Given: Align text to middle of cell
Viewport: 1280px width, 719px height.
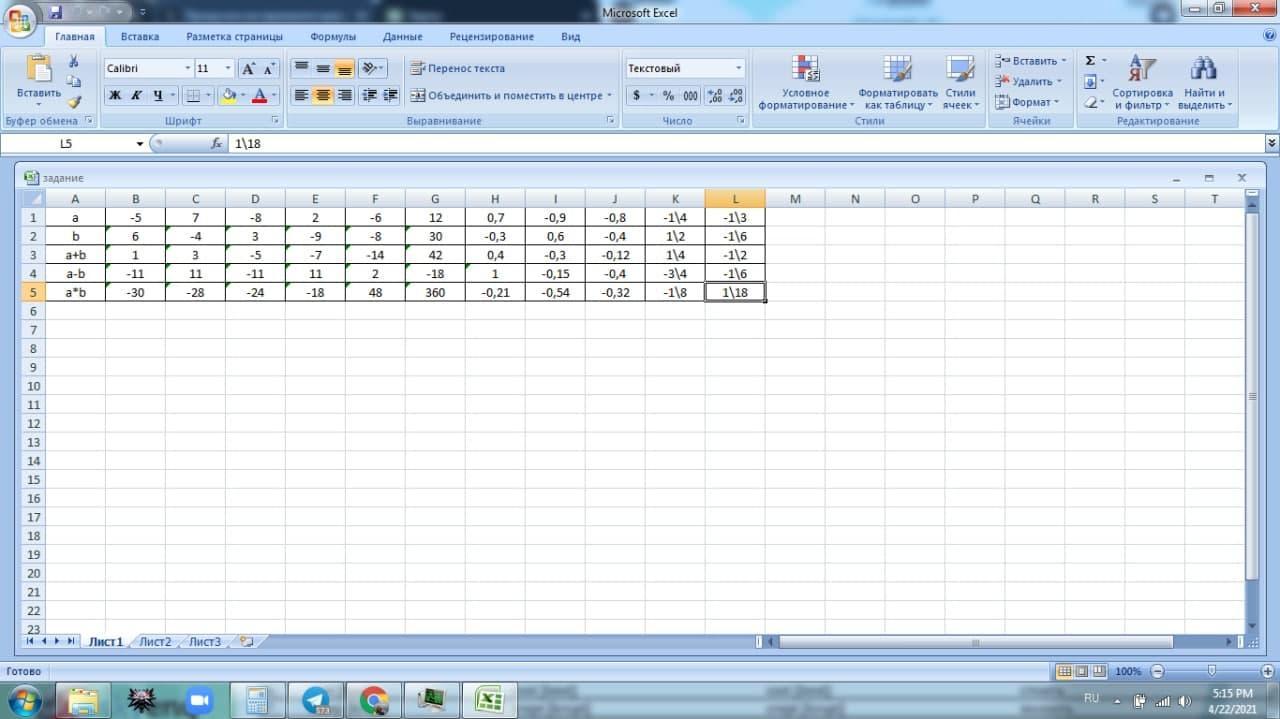Looking at the screenshot, I should coord(323,69).
